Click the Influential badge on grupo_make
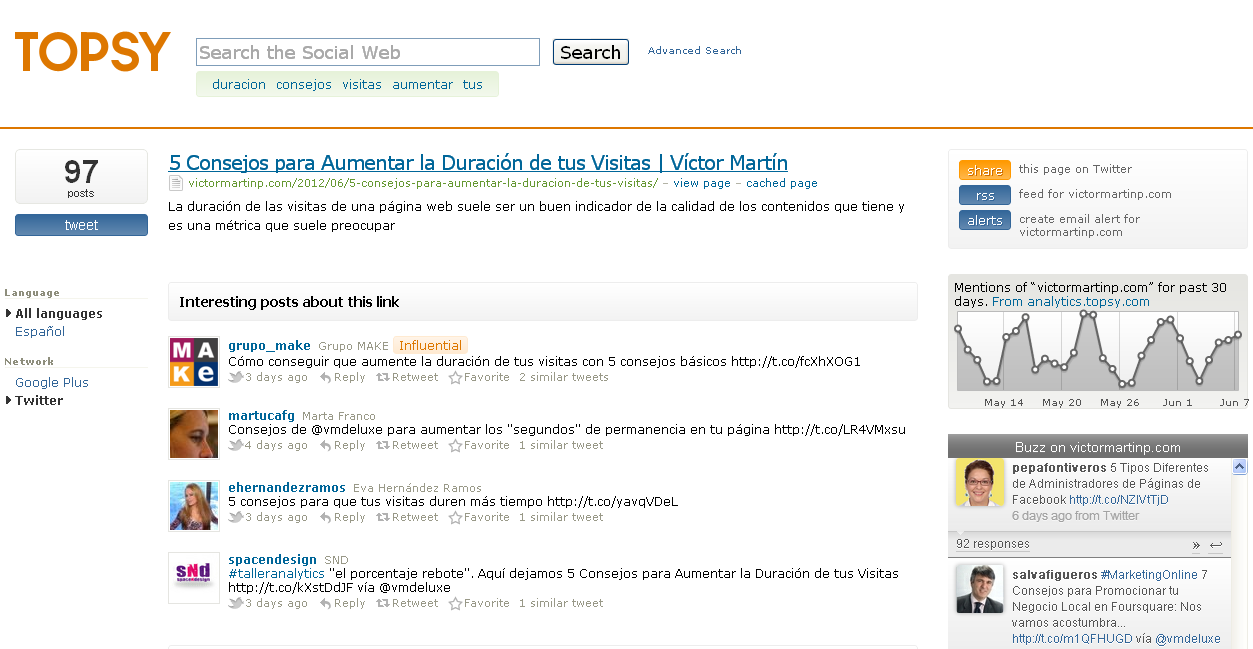 (x=431, y=346)
